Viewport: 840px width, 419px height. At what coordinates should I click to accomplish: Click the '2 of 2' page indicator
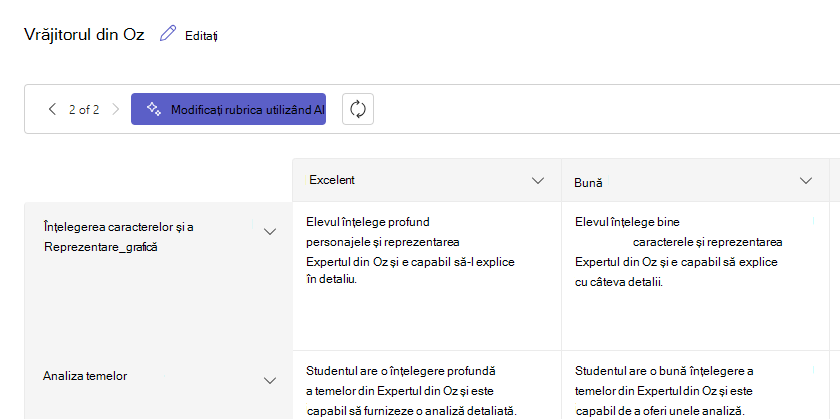click(84, 110)
